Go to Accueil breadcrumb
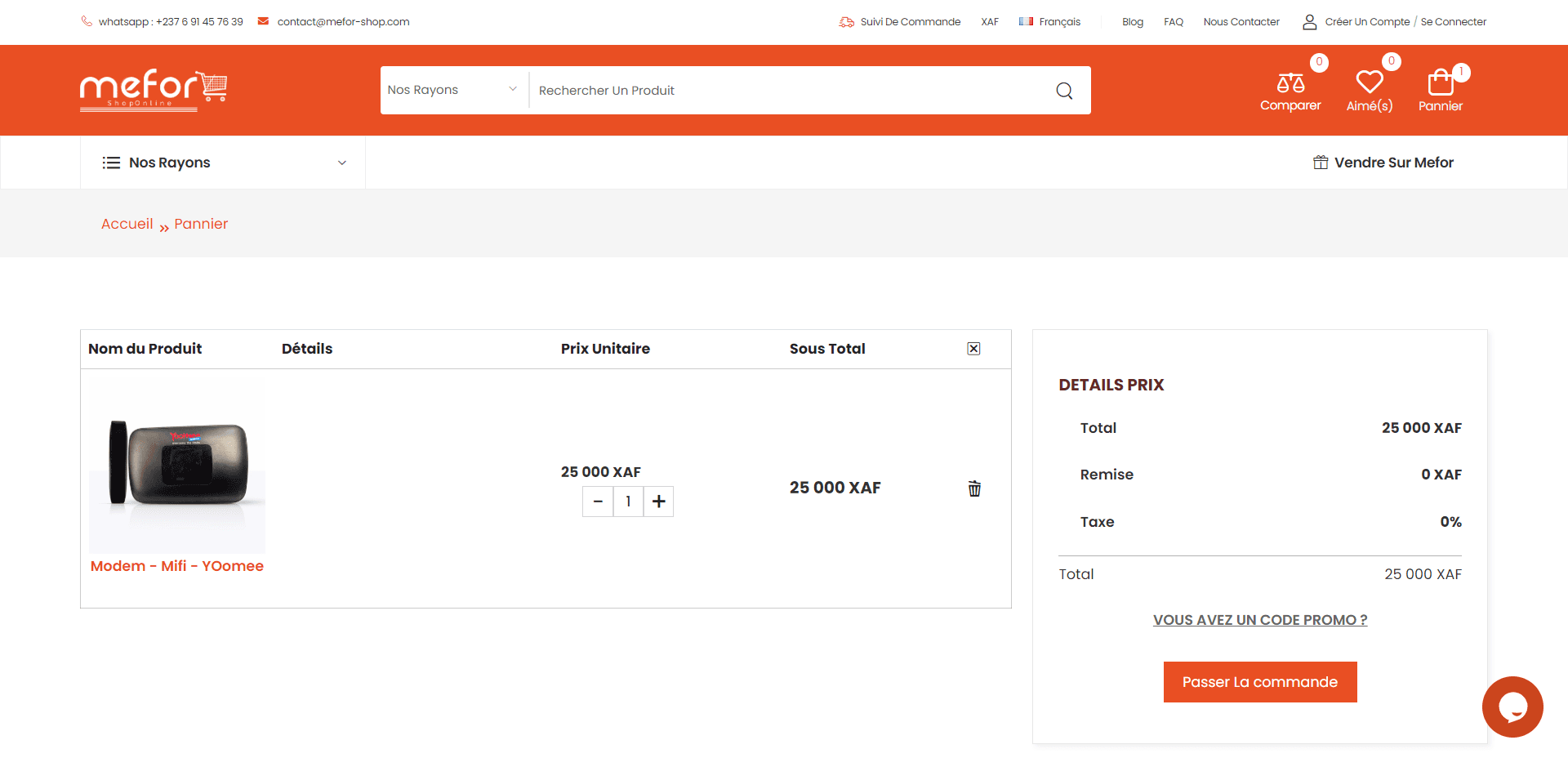This screenshot has height=758, width=1568. pyautogui.click(x=127, y=224)
